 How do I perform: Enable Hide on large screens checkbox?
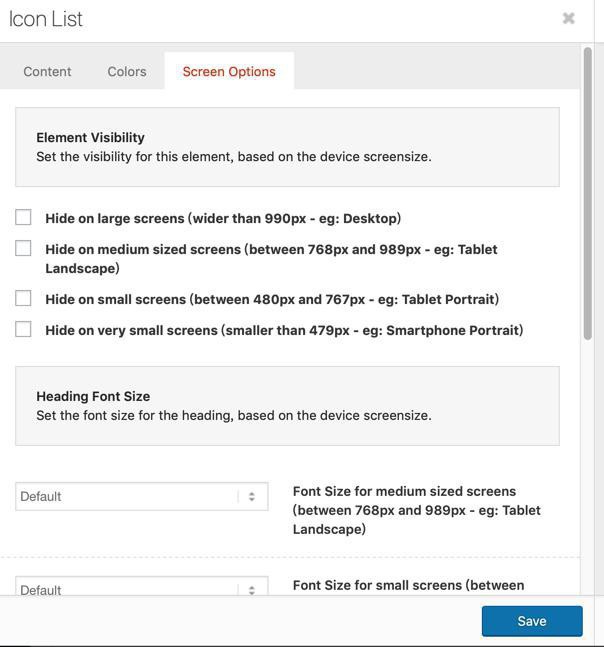[23, 217]
